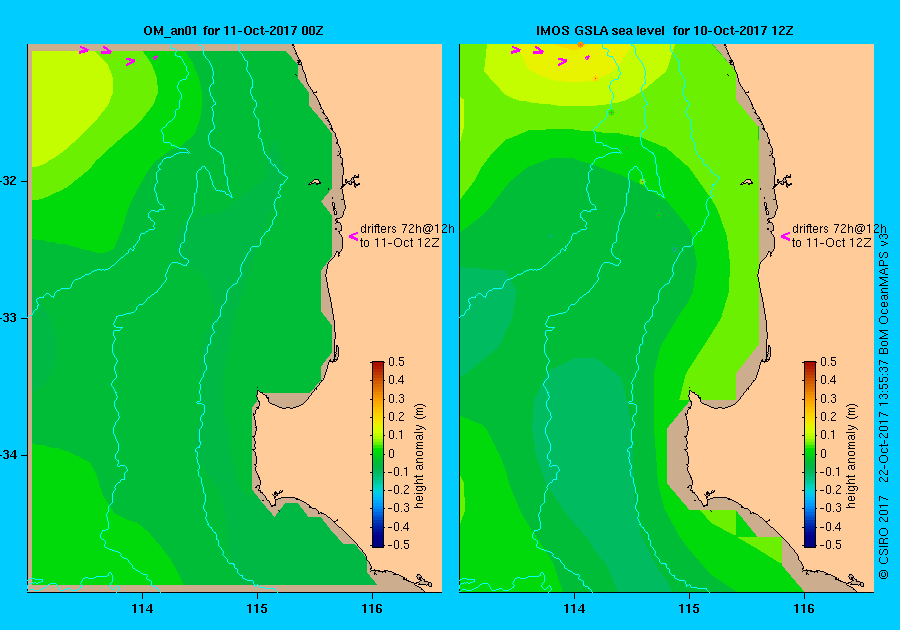Click the 0.2 tick on the right color bar
The image size is (900, 630).
point(828,417)
